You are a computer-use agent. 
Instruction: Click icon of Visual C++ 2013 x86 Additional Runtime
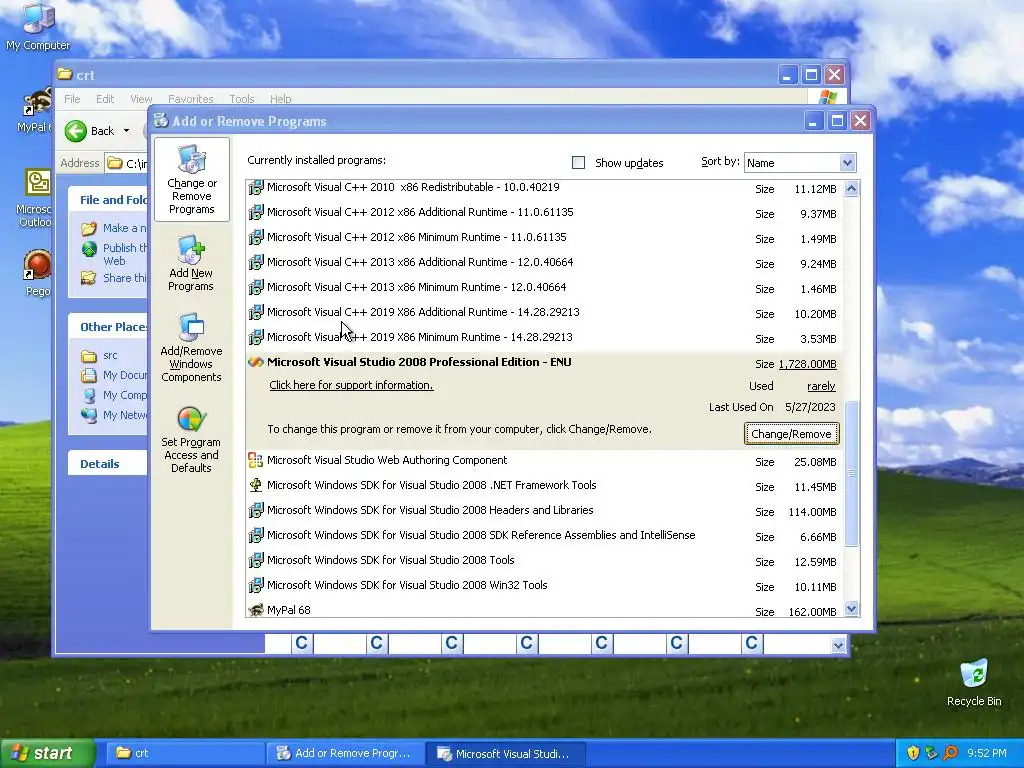pos(256,262)
